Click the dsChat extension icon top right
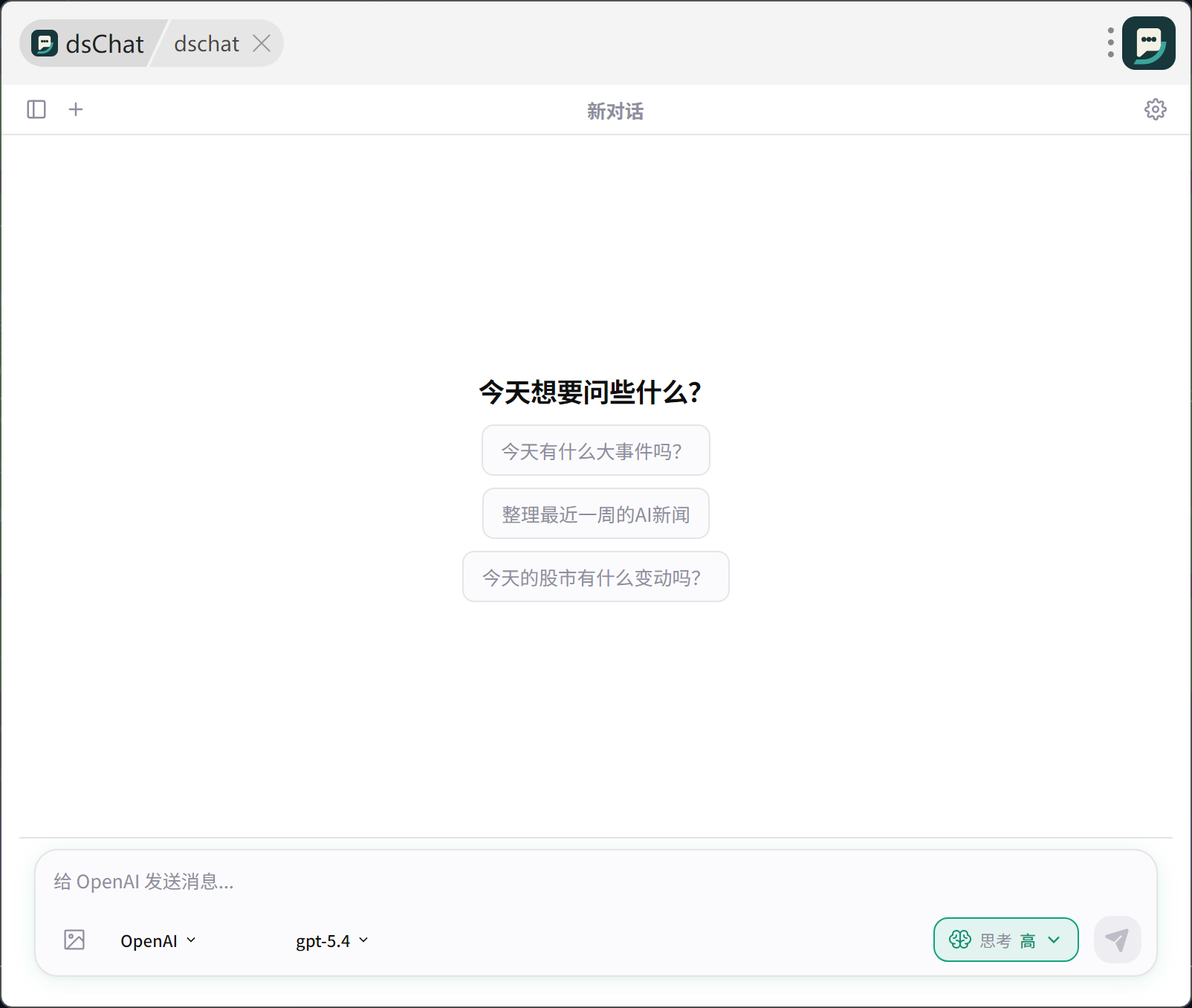 tap(1148, 43)
